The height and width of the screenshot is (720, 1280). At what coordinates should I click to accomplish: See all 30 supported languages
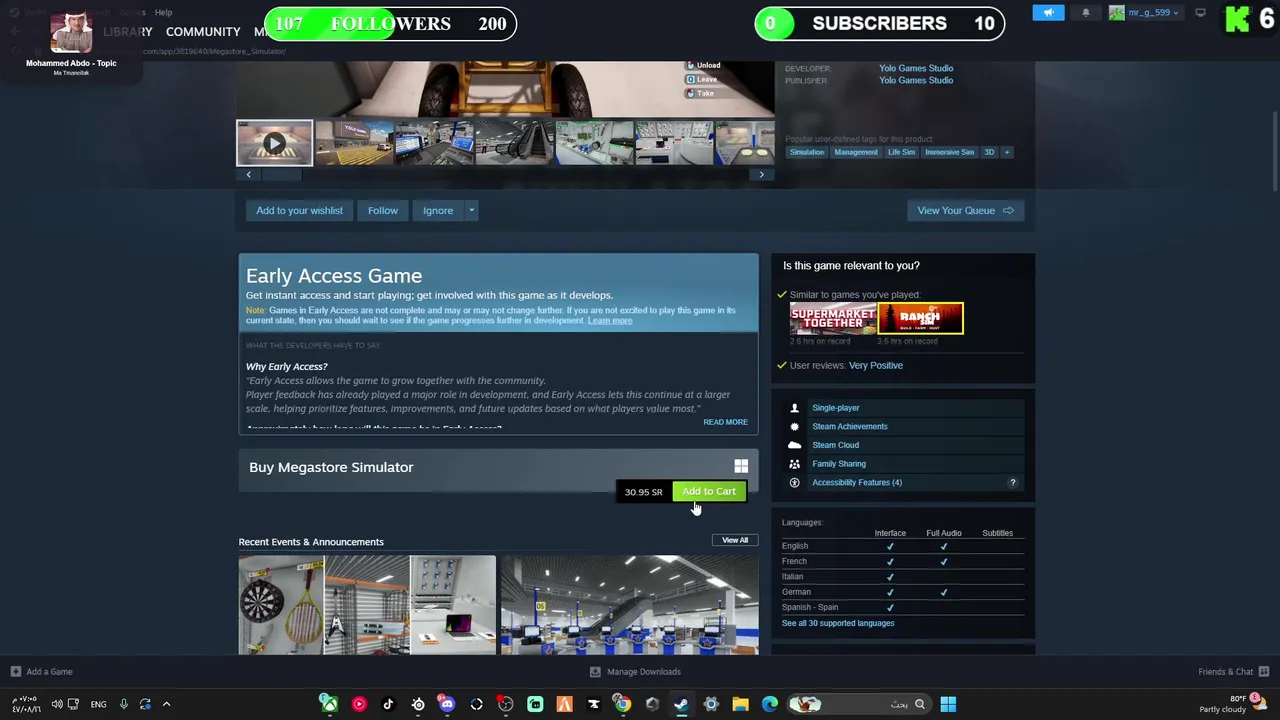click(838, 623)
